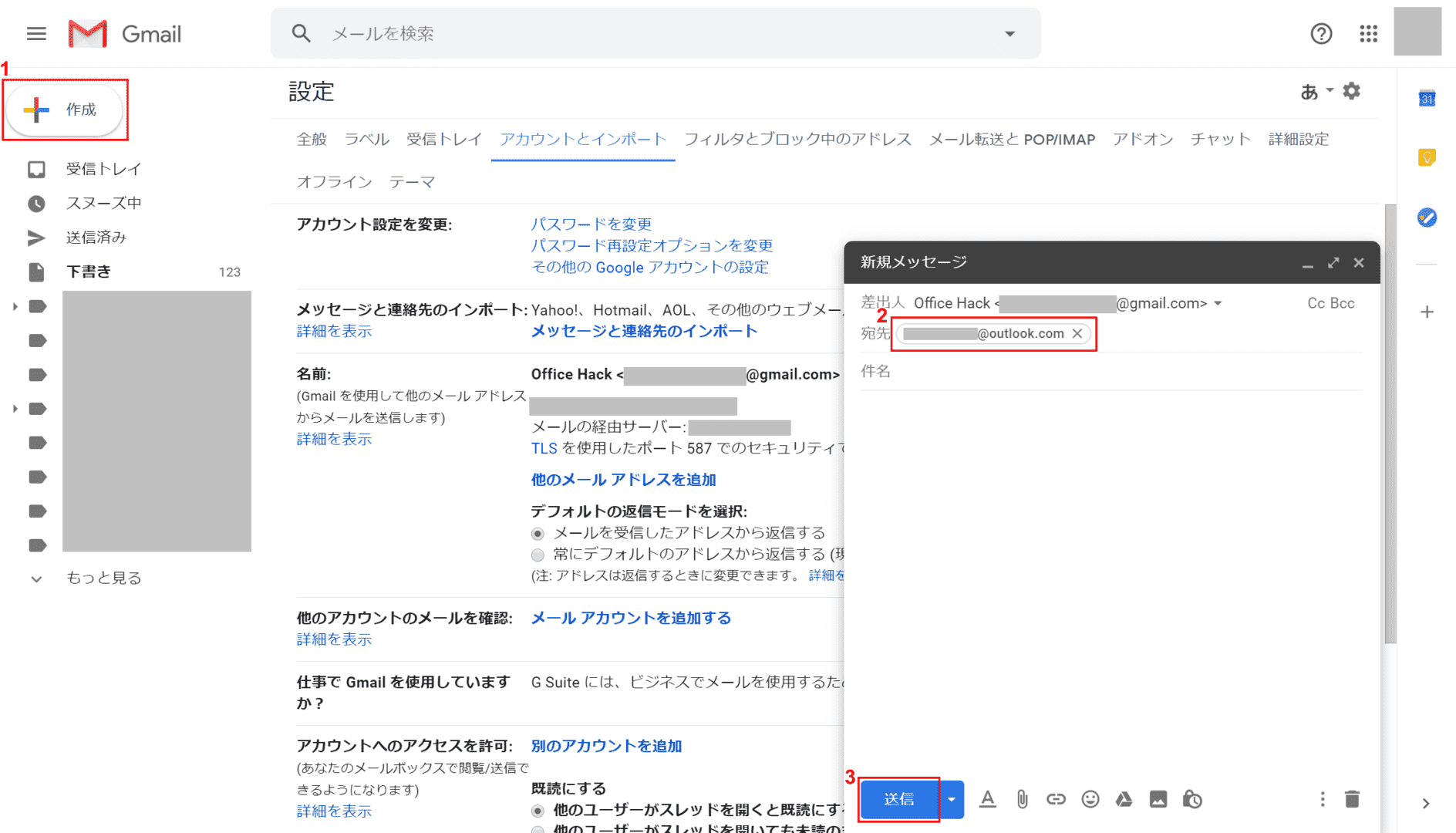Click the insert from Drive icon
The image size is (1456, 833).
coord(1124,799)
